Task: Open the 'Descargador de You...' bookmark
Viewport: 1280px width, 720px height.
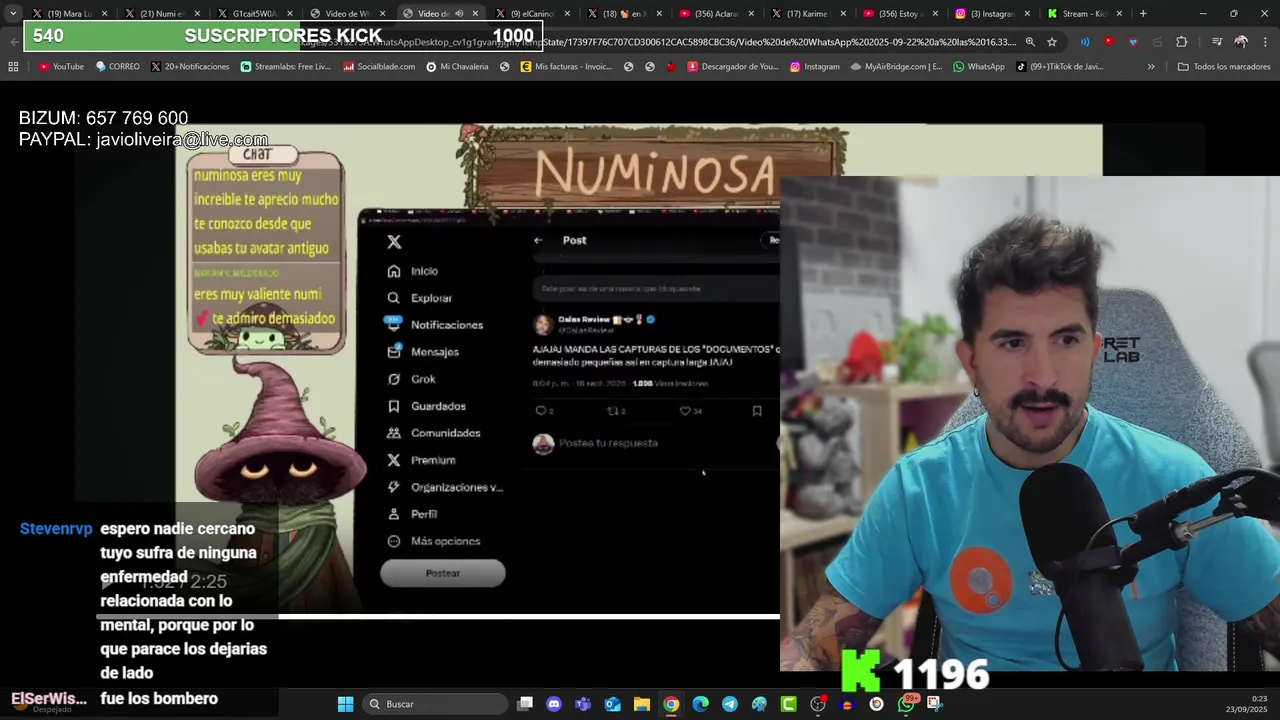Action: click(x=732, y=66)
